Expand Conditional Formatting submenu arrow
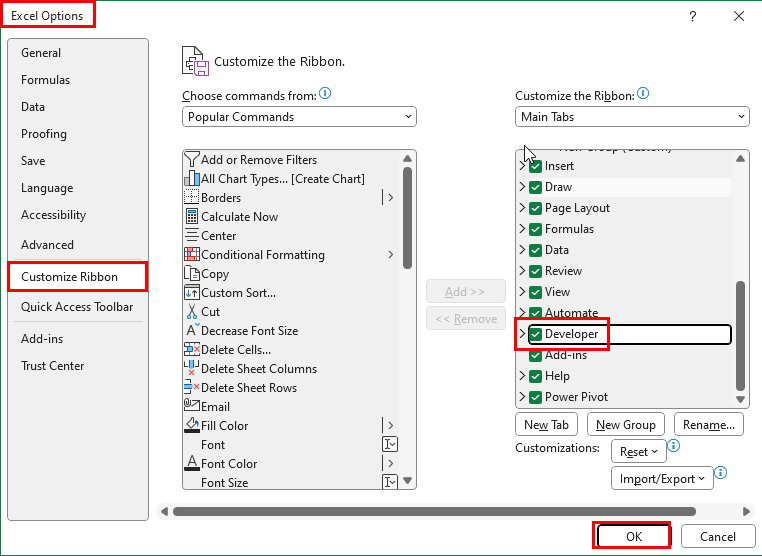This screenshot has width=762, height=556. tap(391, 254)
